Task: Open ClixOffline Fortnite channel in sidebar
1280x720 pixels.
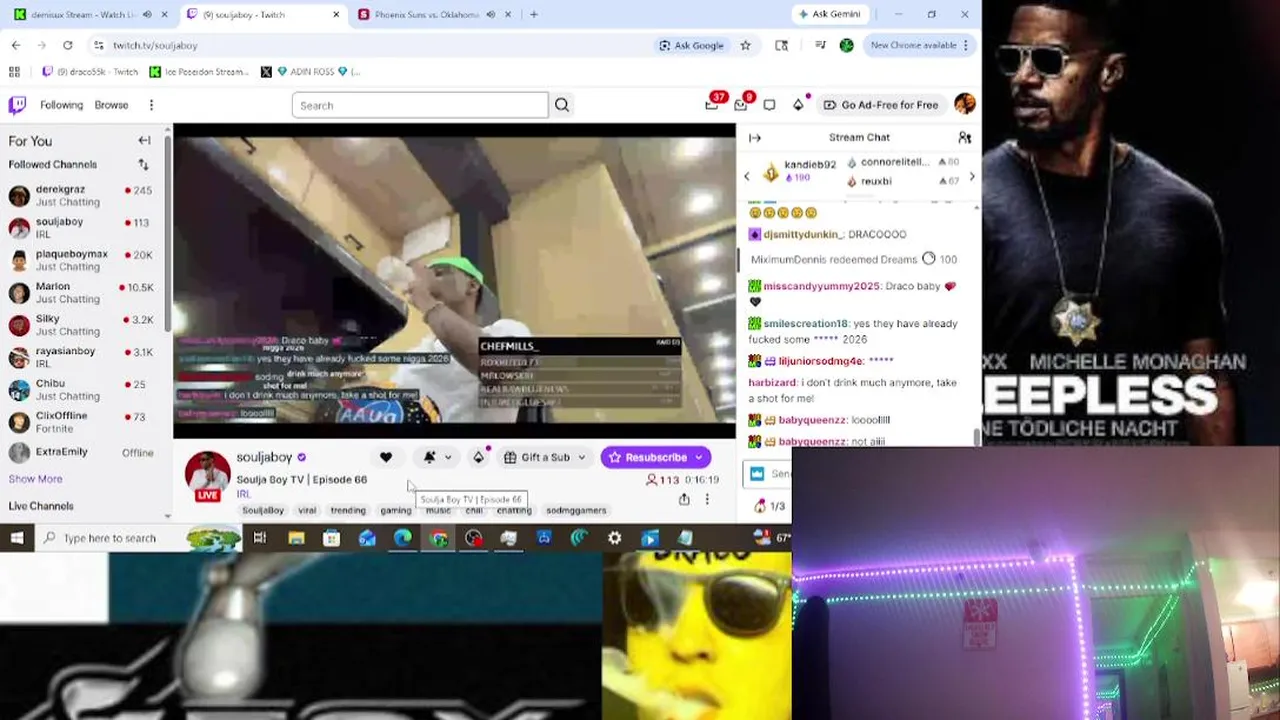Action: coord(84,422)
